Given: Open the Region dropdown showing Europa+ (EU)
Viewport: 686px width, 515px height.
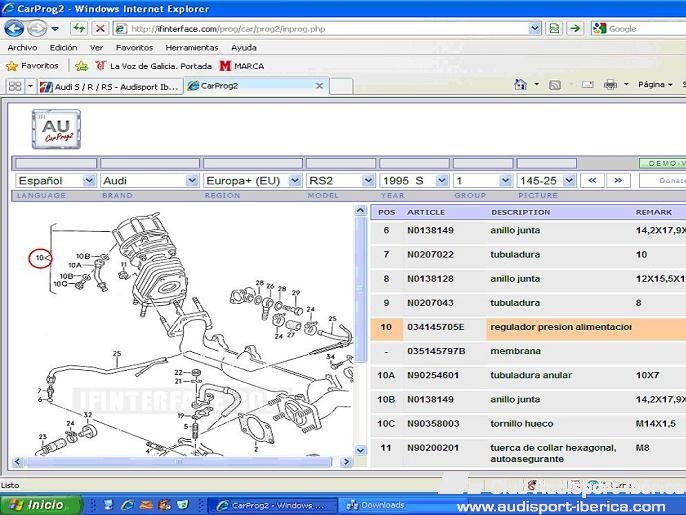Looking at the screenshot, I should [252, 180].
